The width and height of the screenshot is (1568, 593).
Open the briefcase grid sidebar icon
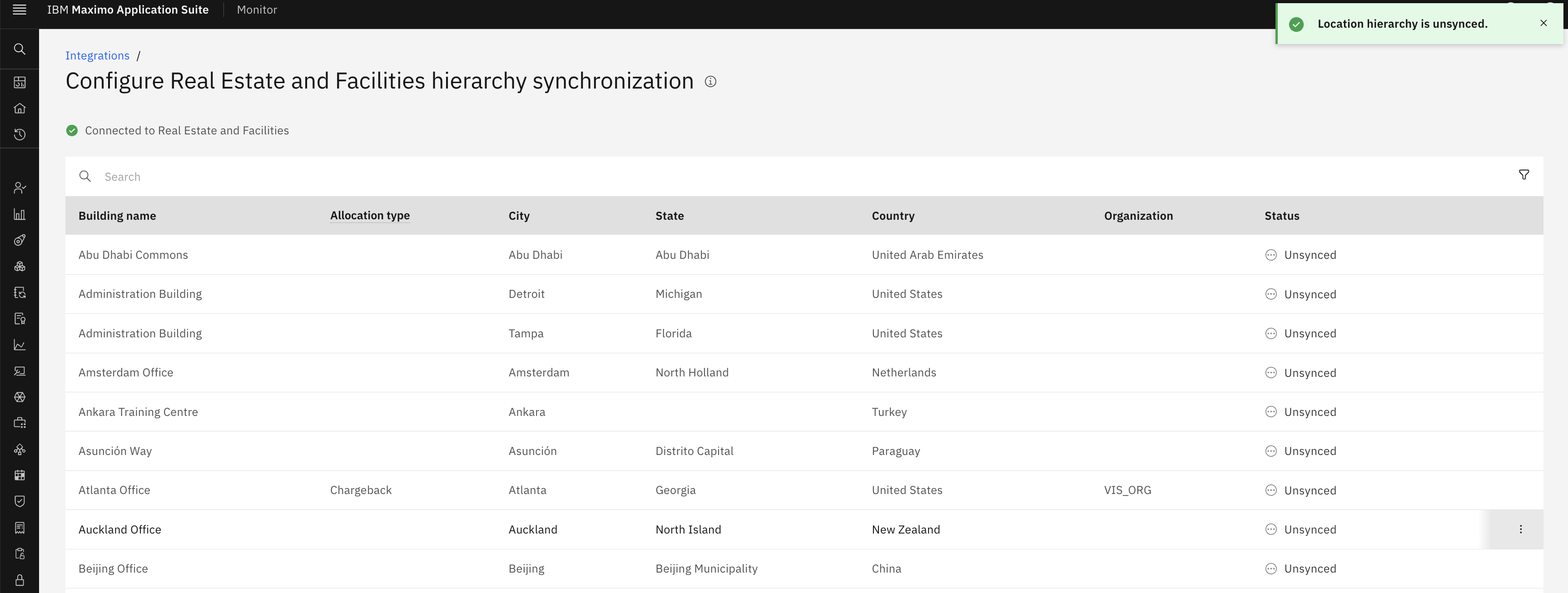point(20,423)
